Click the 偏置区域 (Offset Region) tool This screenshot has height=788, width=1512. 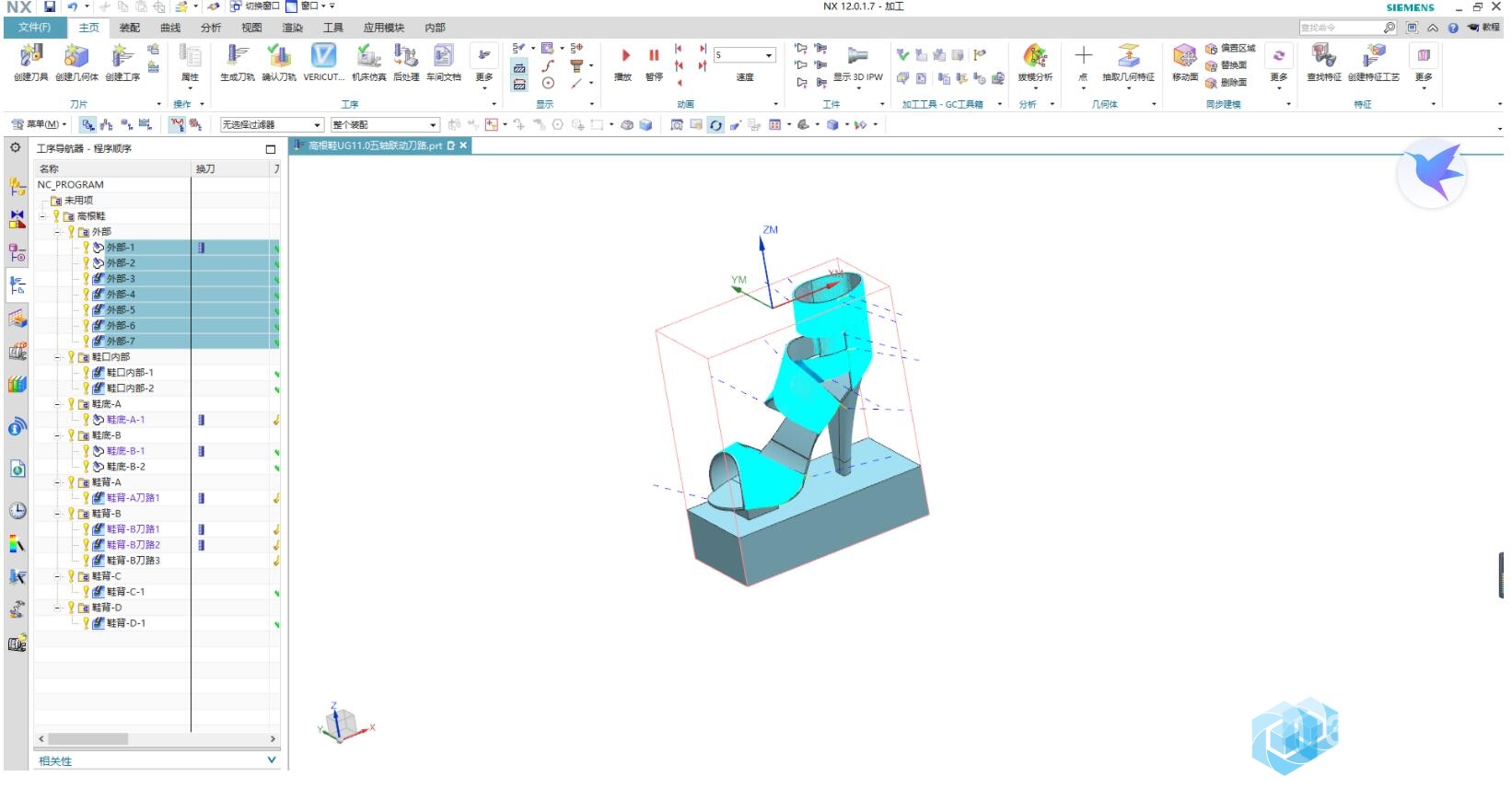coord(1230,48)
